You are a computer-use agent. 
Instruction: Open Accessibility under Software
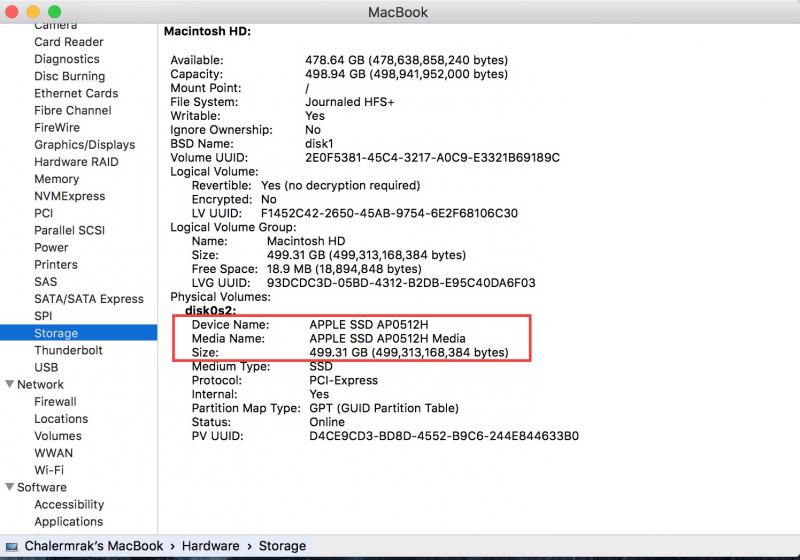pyautogui.click(x=69, y=504)
